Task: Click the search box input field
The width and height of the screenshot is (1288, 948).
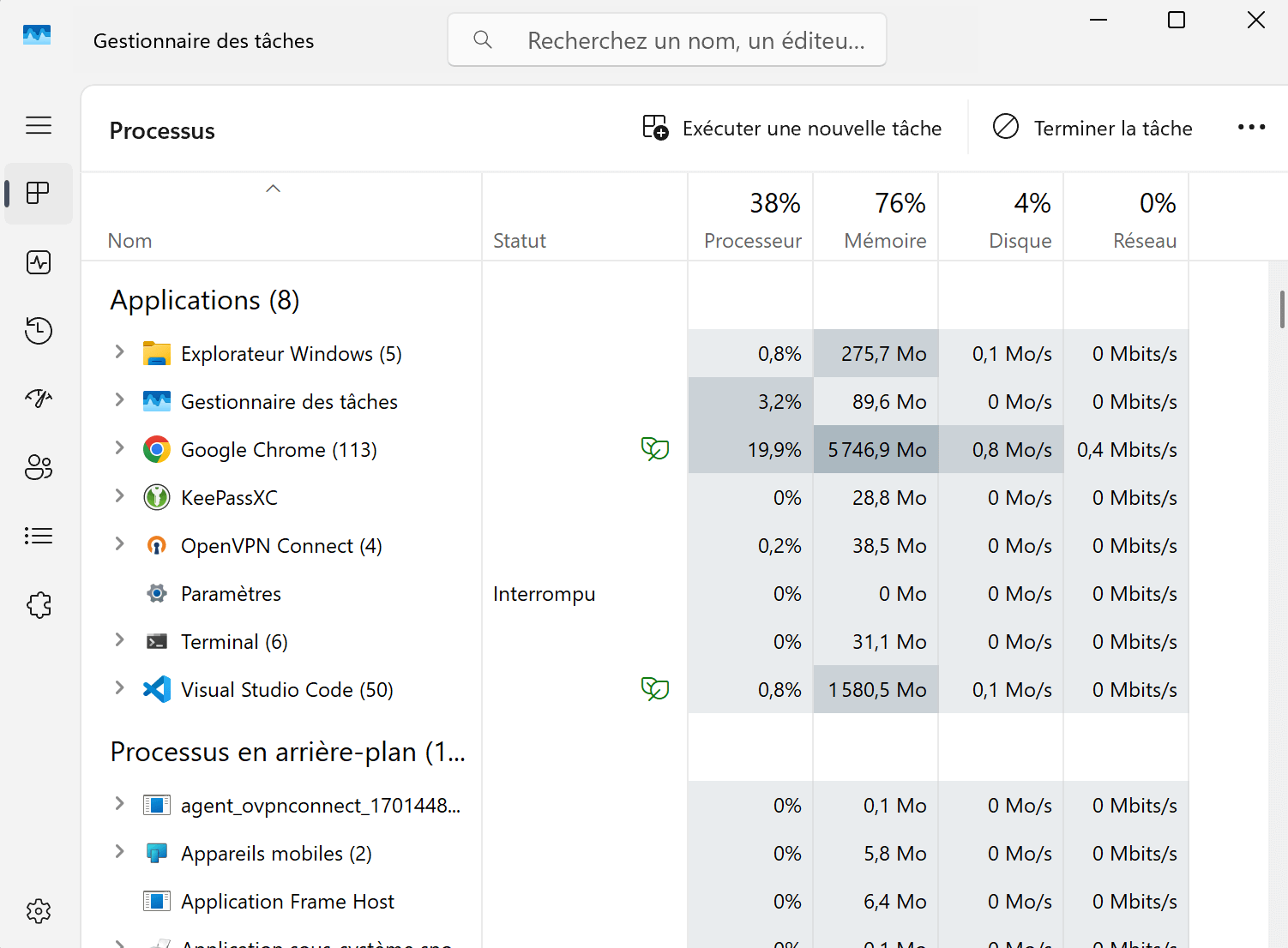Action: [x=667, y=39]
